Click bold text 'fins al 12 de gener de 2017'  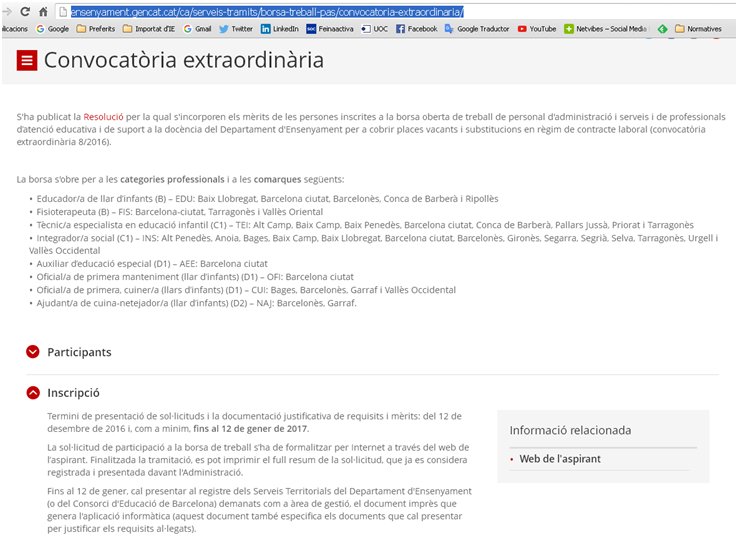tap(250, 429)
